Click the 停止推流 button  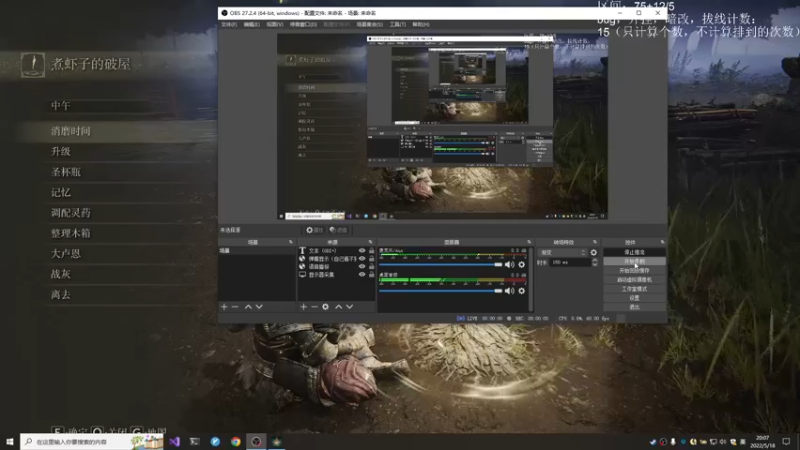tap(634, 252)
